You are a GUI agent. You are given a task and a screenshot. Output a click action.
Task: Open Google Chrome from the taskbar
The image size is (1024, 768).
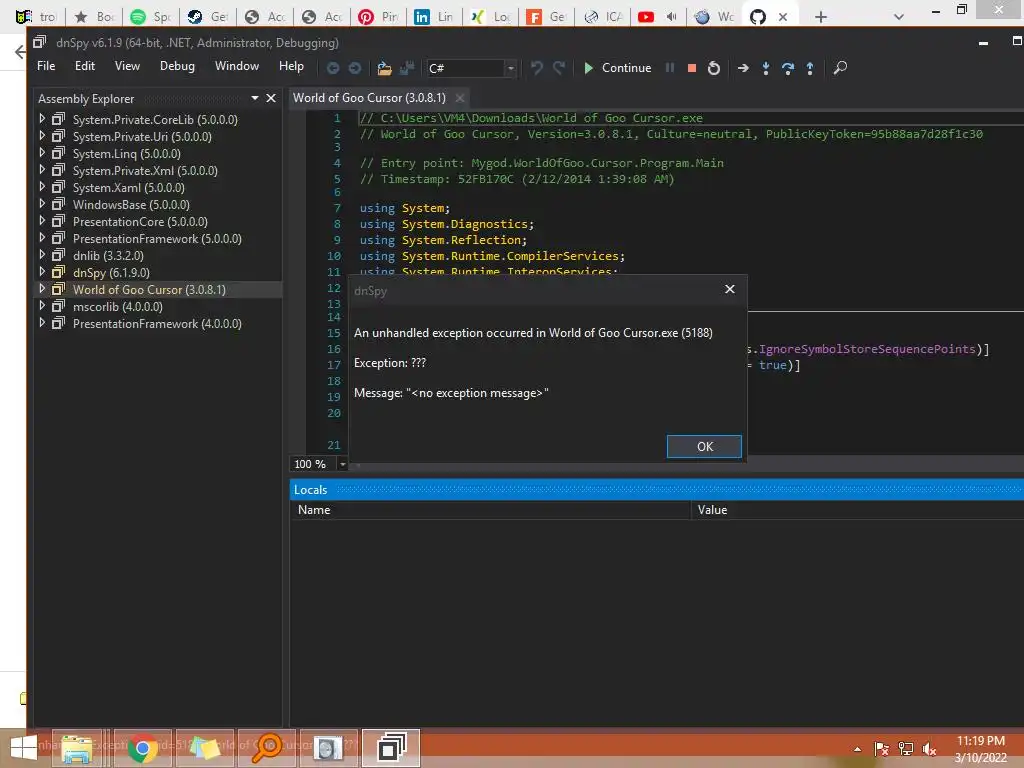coord(142,748)
